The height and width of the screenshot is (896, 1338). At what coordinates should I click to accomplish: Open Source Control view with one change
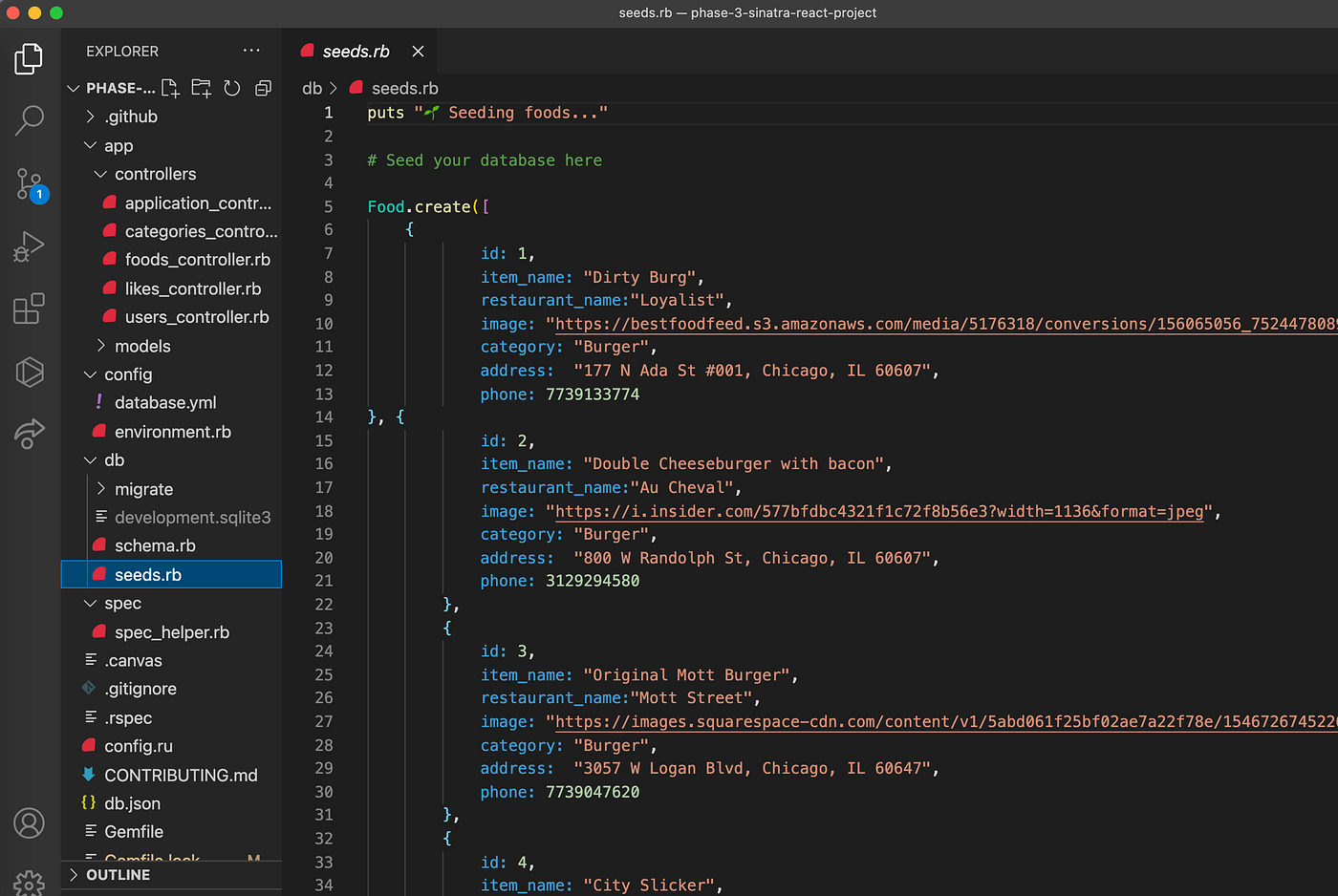[x=30, y=183]
